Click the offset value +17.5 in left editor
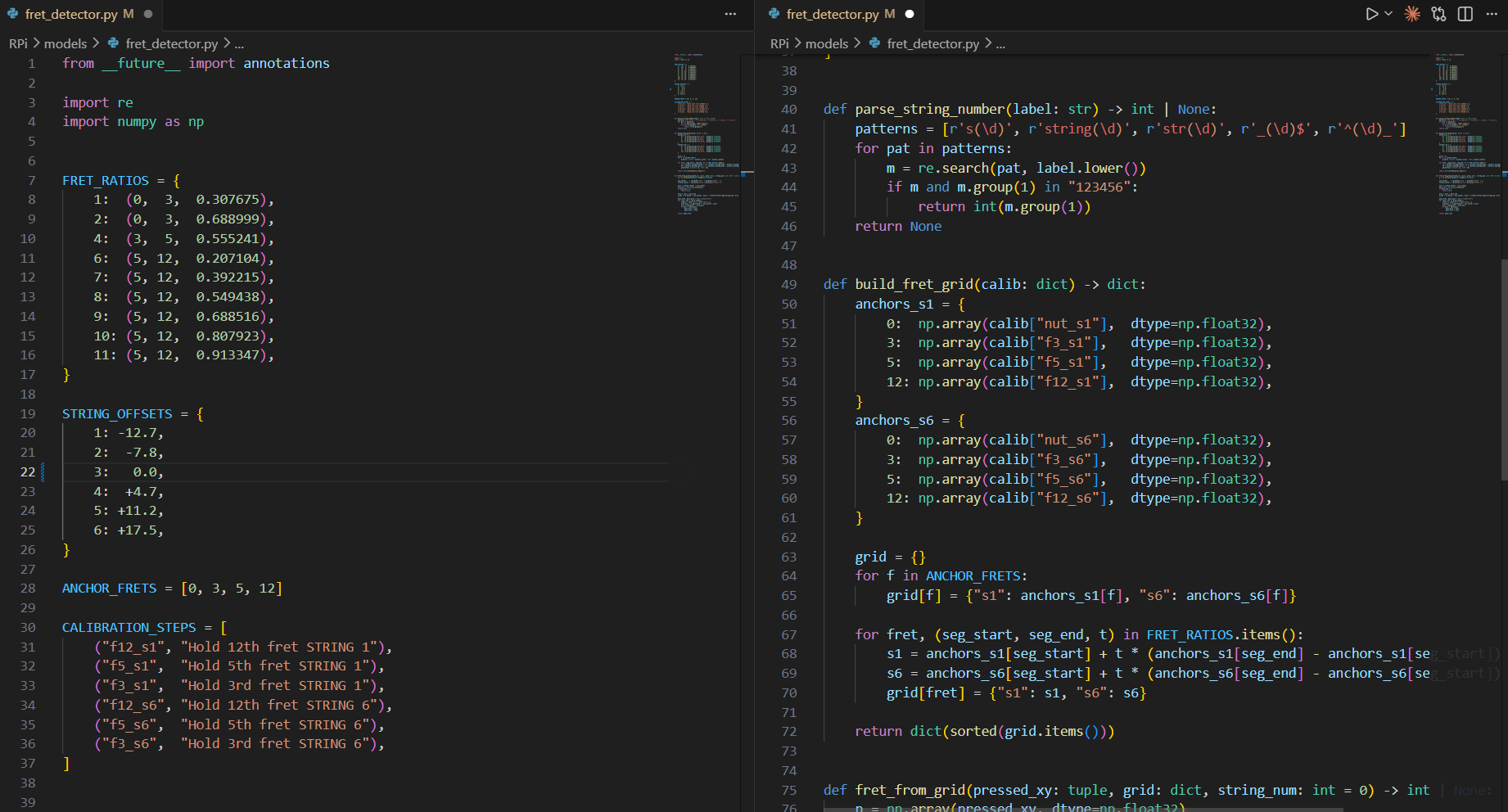The width and height of the screenshot is (1508, 812). (137, 530)
